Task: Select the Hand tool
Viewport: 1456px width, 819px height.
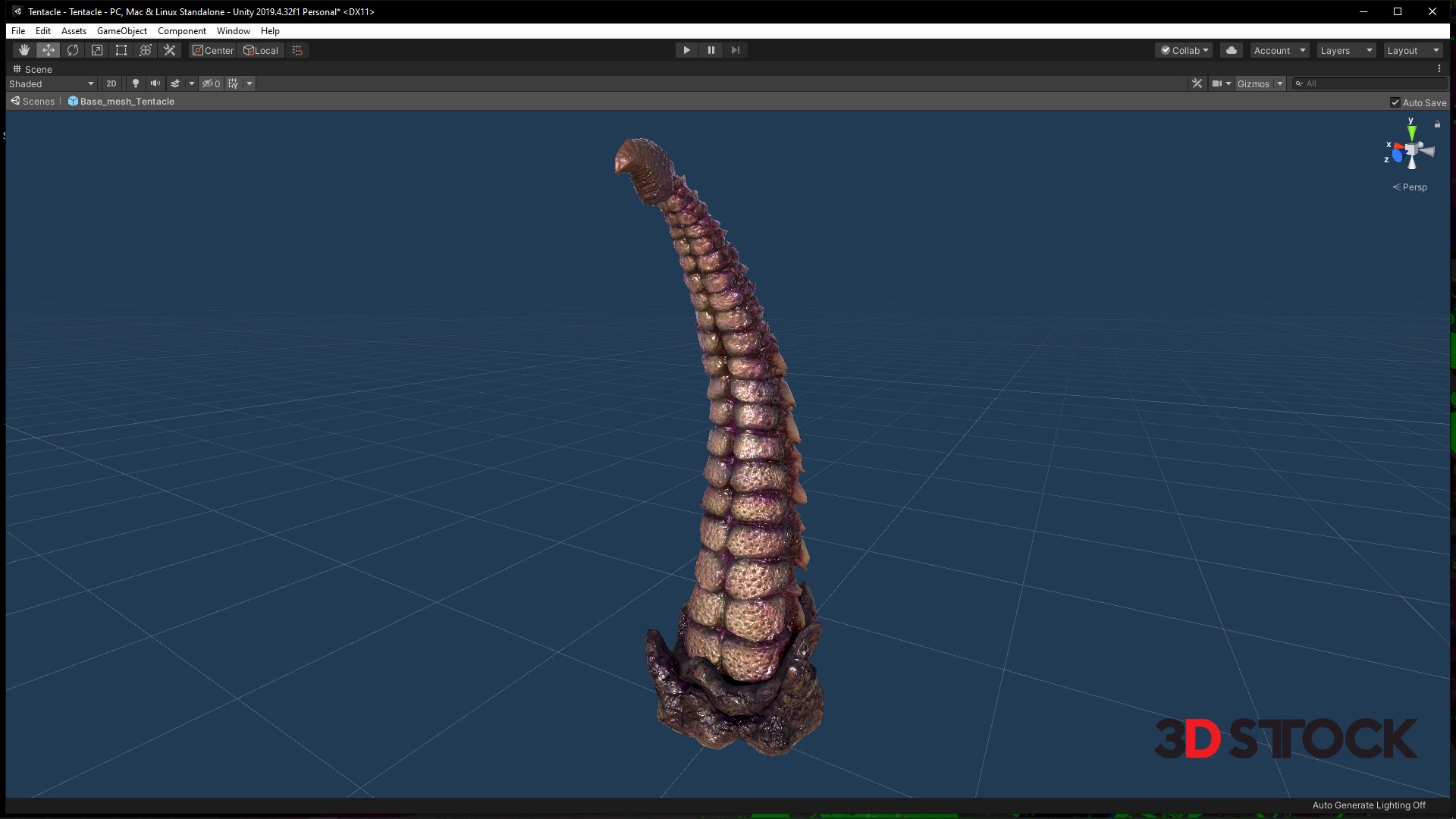Action: coord(24,50)
